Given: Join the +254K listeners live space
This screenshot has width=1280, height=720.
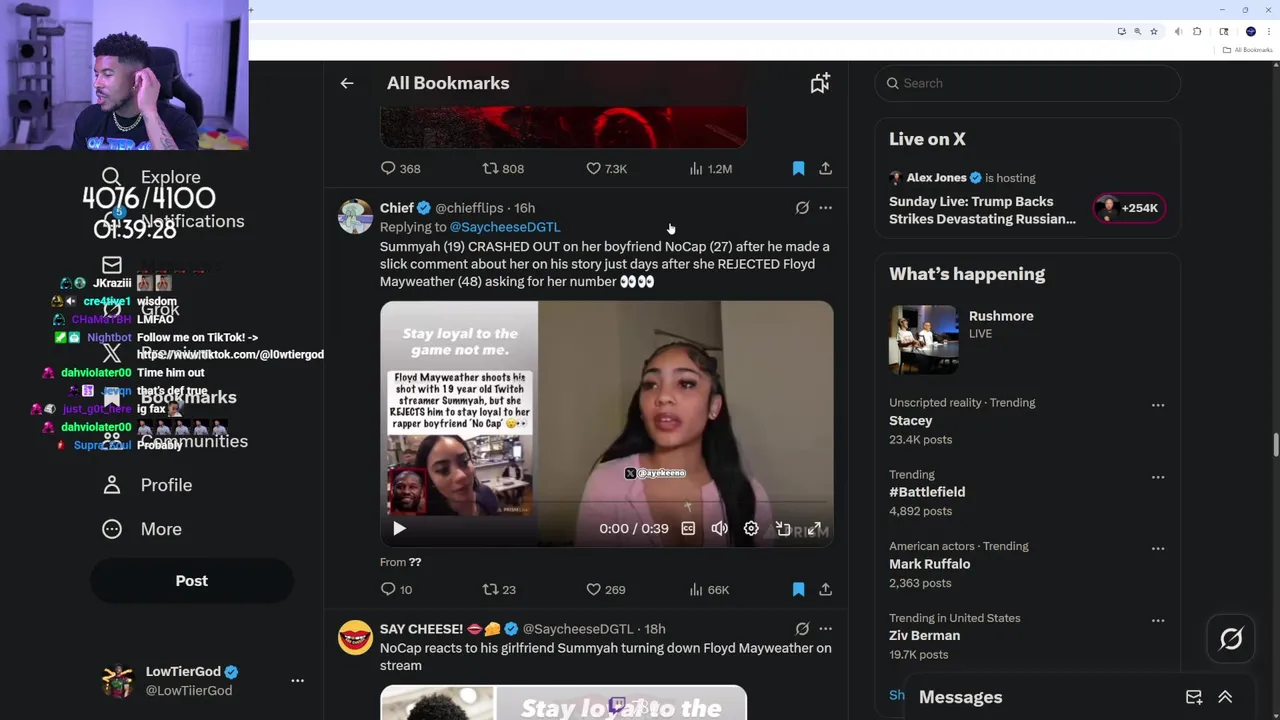Looking at the screenshot, I should (x=1129, y=208).
